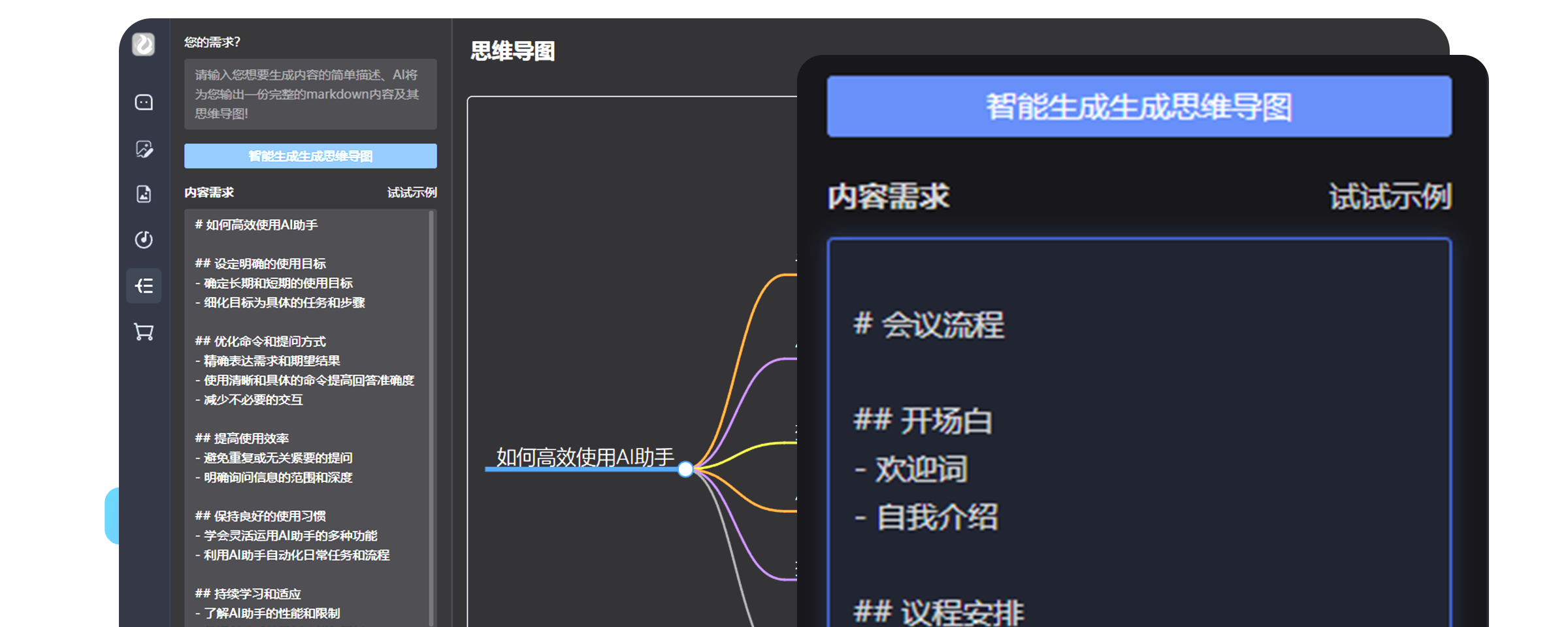Click the '## 设定明确的使用目标' markdown line
Viewport: 1568px width, 627px height.
(x=260, y=264)
